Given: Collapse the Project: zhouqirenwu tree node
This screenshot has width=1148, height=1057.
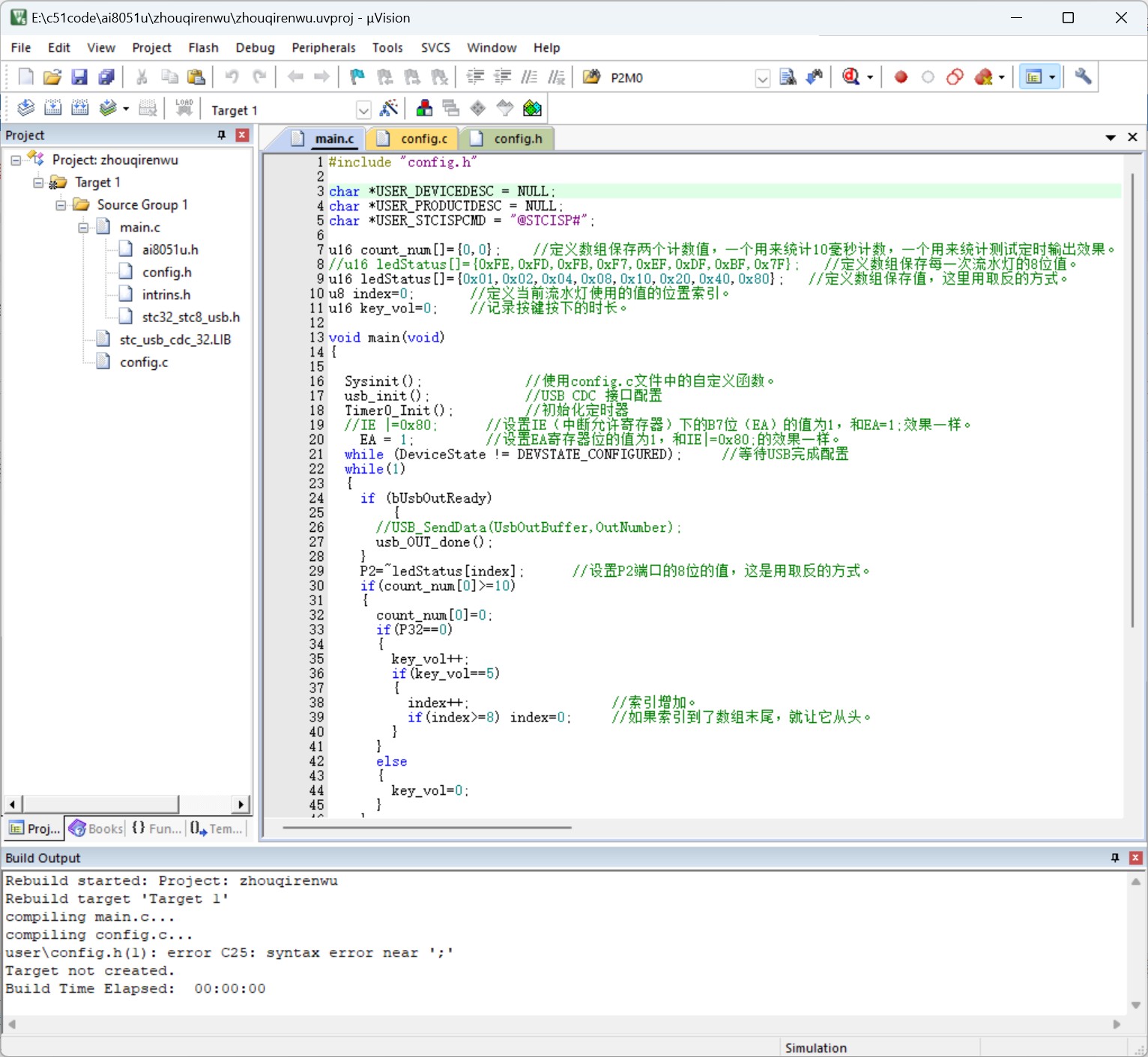Looking at the screenshot, I should click(x=16, y=160).
